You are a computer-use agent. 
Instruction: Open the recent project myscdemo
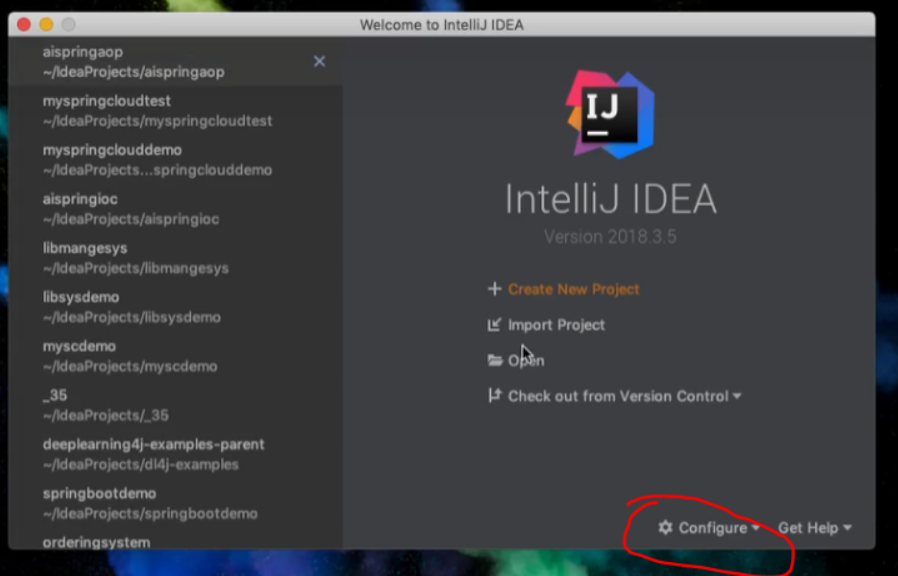coord(176,356)
